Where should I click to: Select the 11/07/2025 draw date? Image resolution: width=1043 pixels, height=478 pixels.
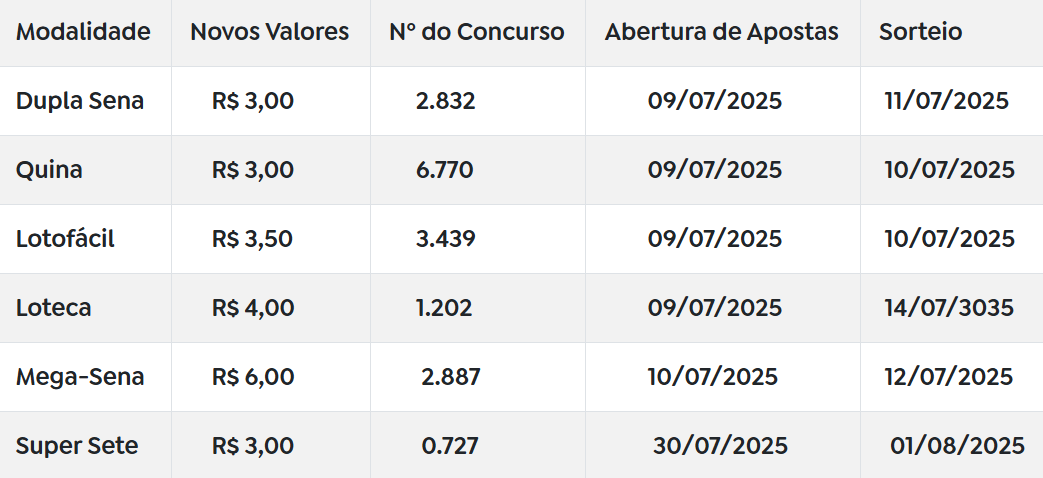(947, 100)
